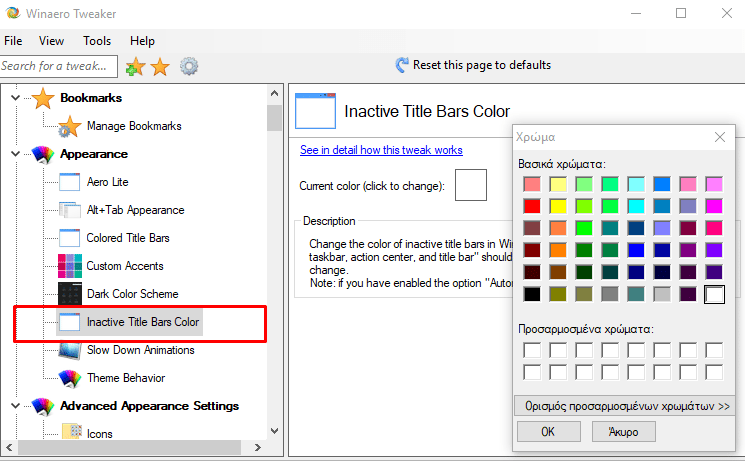Open settings using the gear toolbar icon
This screenshot has height=461, width=745.
pyautogui.click(x=189, y=67)
